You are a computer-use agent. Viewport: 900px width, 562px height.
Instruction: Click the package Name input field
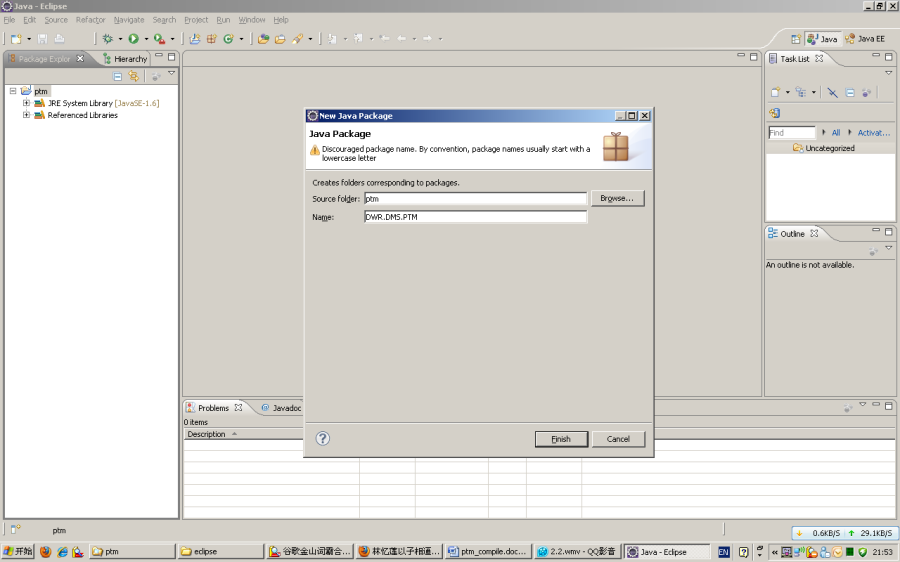tap(475, 217)
